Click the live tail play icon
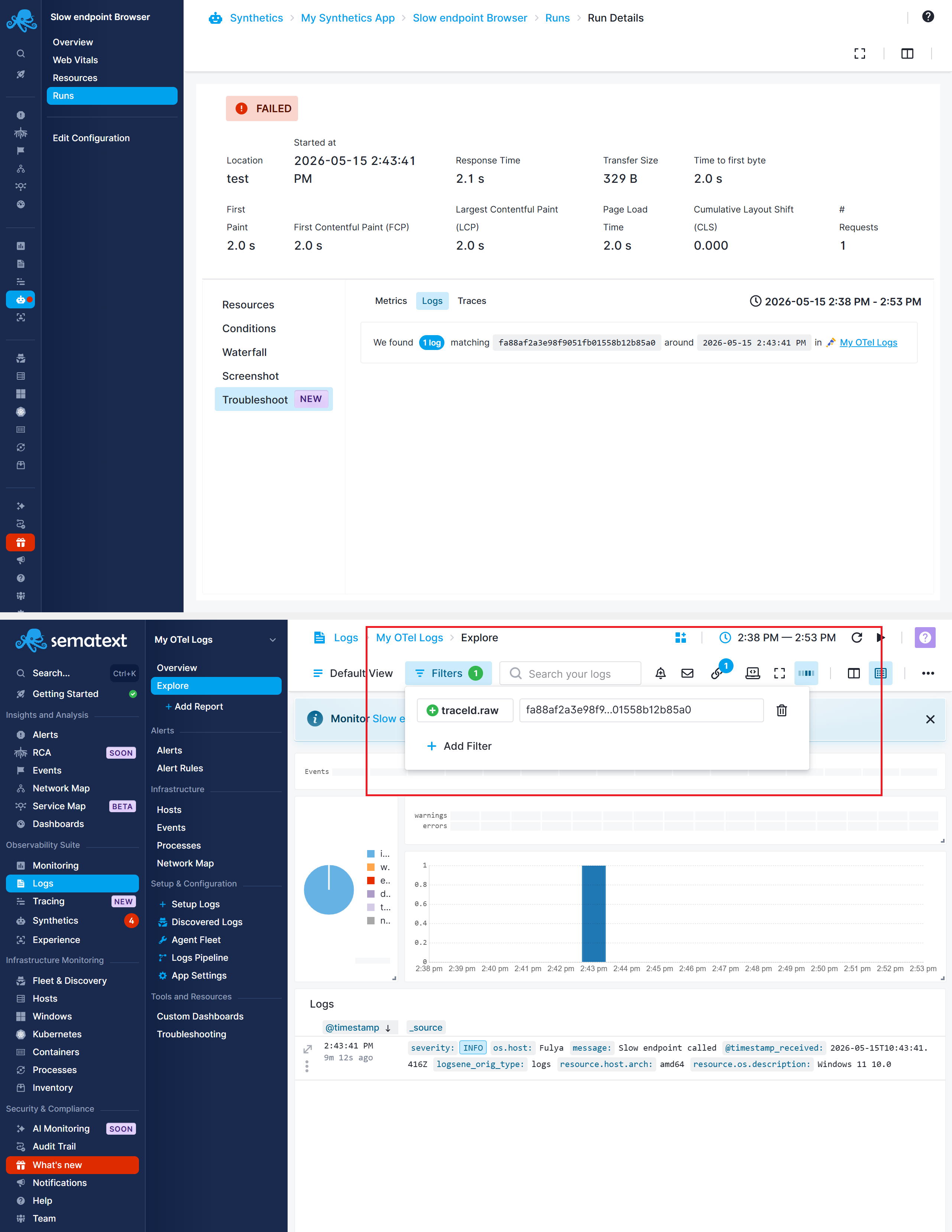 tap(881, 638)
